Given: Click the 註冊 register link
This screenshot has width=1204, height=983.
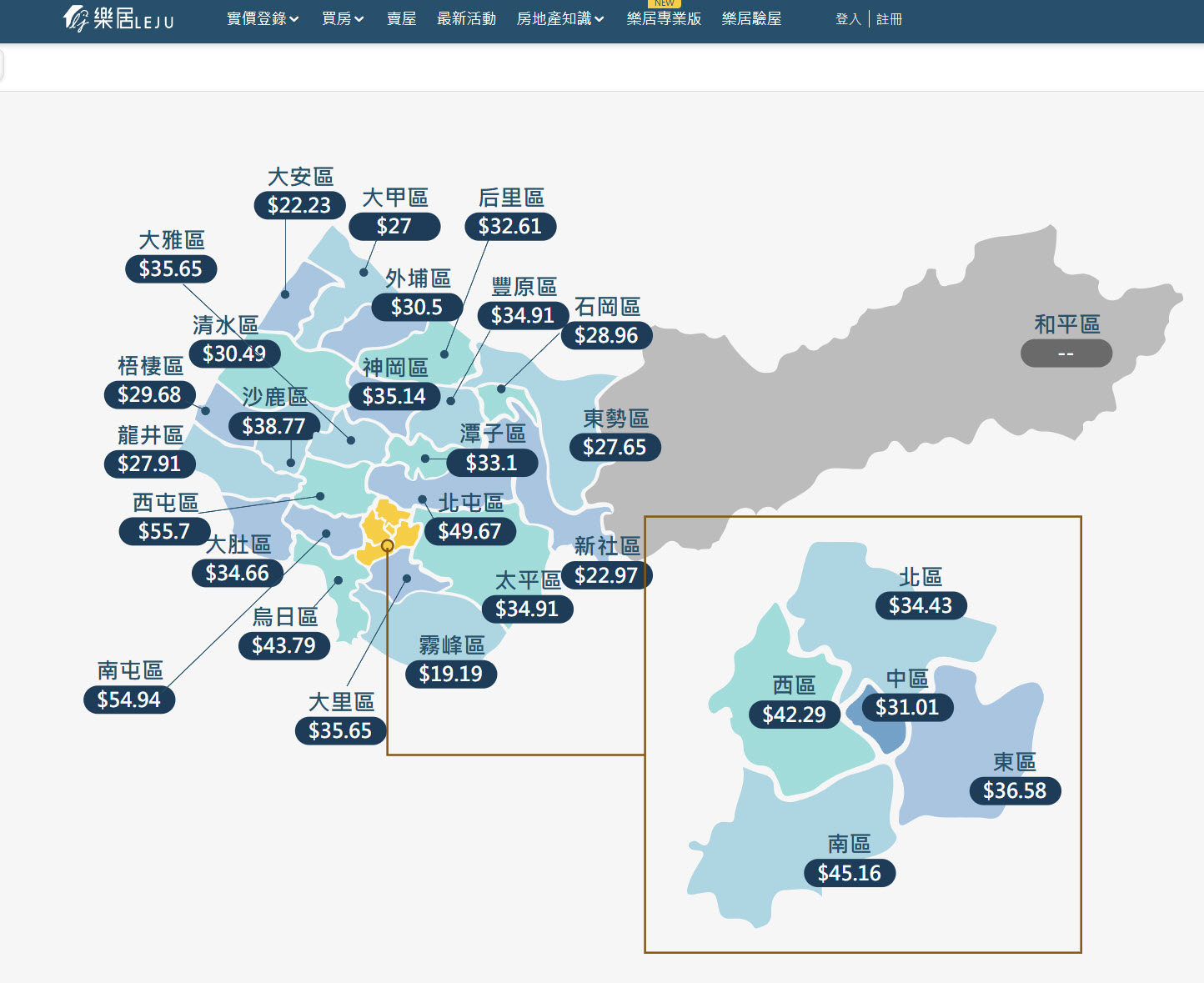Looking at the screenshot, I should click(x=889, y=19).
